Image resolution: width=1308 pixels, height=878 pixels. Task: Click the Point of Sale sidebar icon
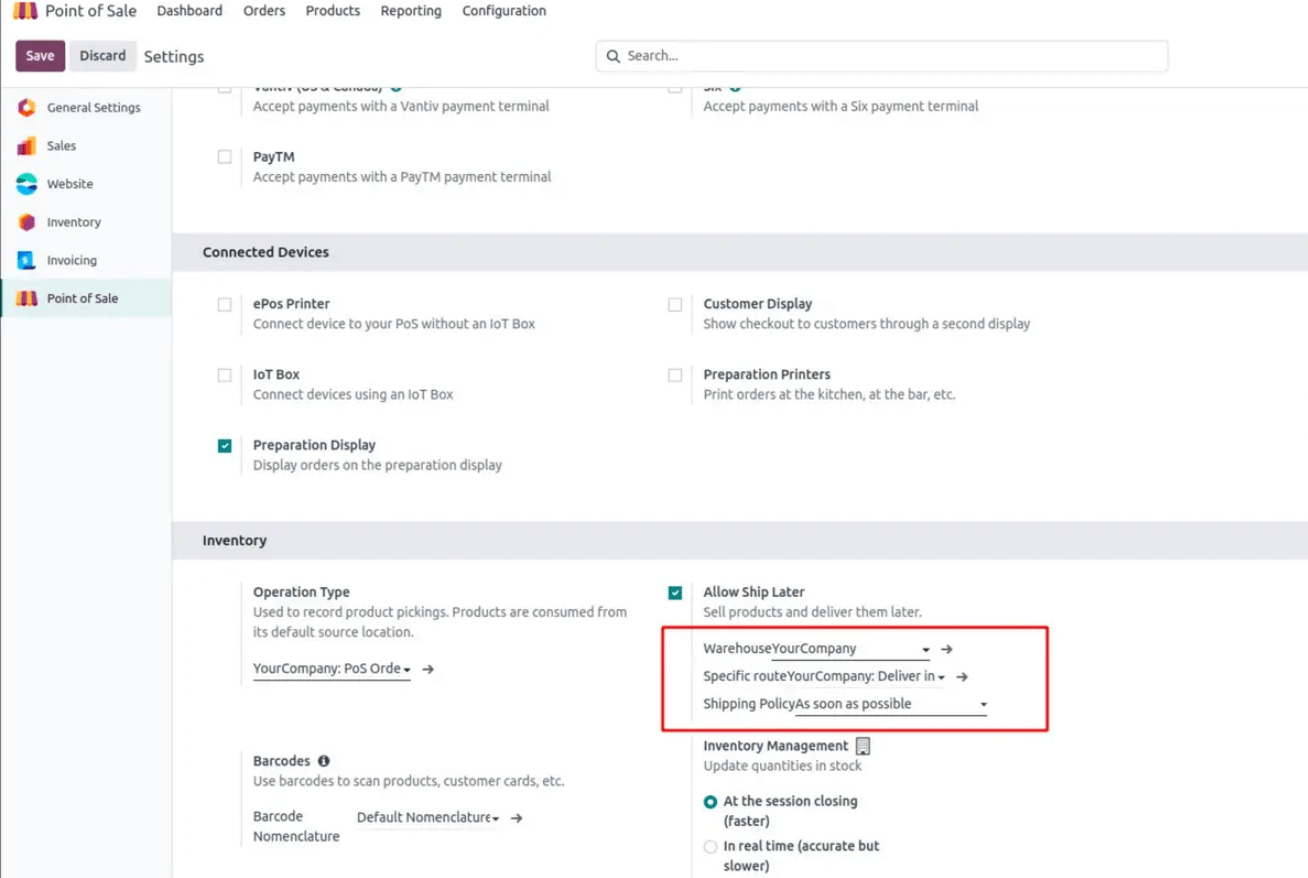click(x=27, y=298)
